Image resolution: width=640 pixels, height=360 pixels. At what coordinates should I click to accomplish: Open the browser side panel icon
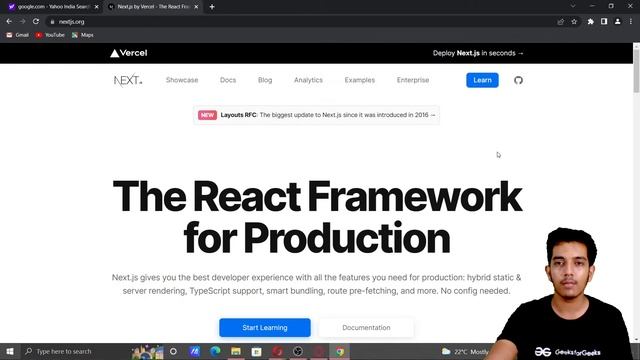click(x=604, y=21)
